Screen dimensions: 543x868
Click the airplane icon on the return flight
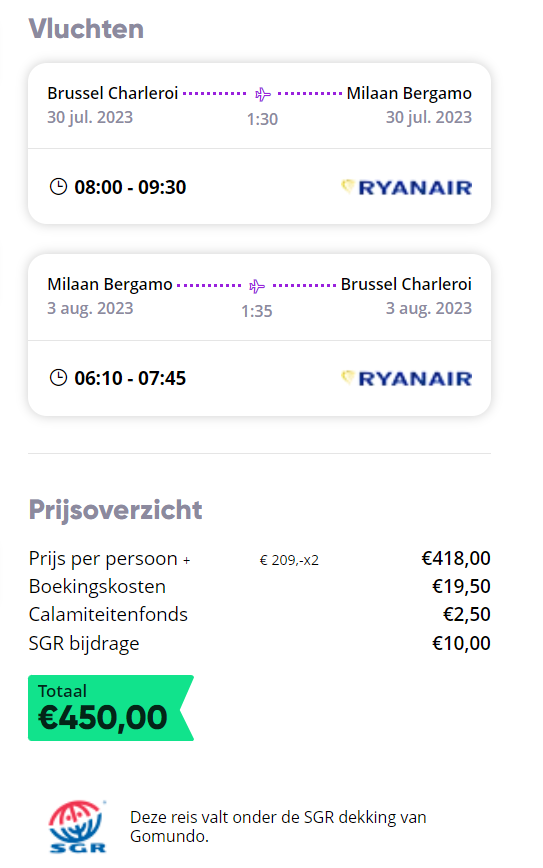tap(257, 286)
